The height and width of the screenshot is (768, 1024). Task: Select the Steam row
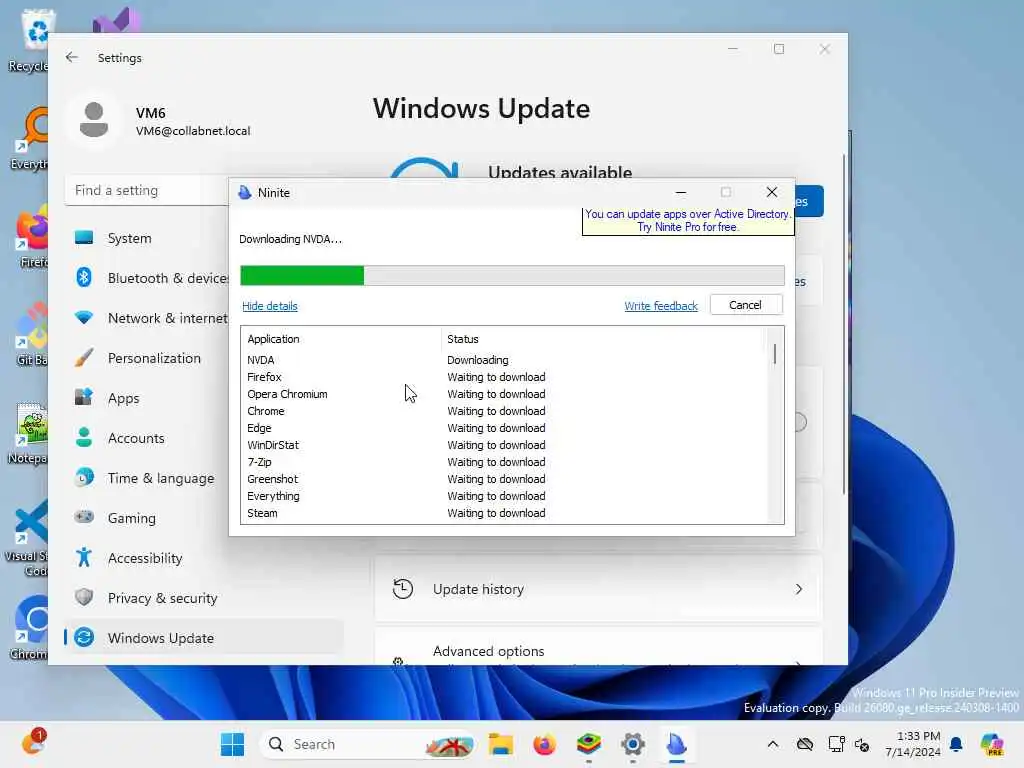pos(503,513)
